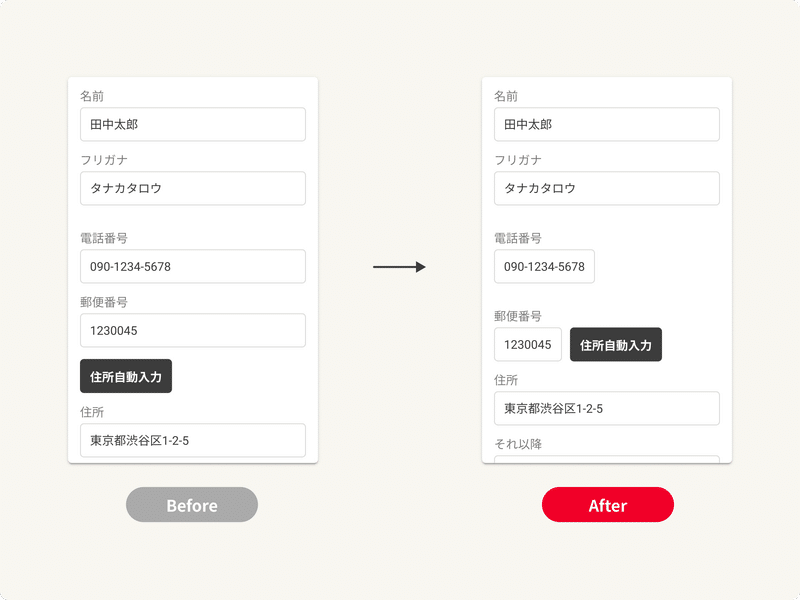Click the フリガナ label in Before form
The image size is (800, 600).
tap(104, 160)
